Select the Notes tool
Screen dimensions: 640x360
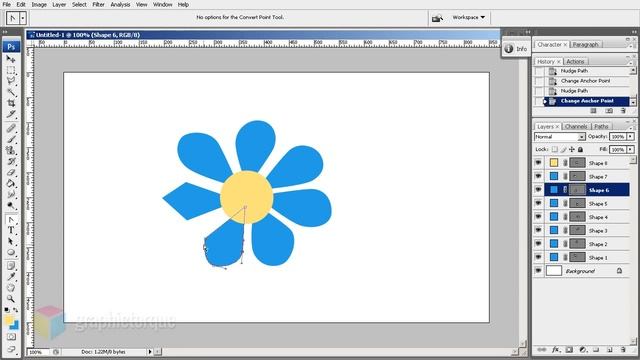pos(11,266)
